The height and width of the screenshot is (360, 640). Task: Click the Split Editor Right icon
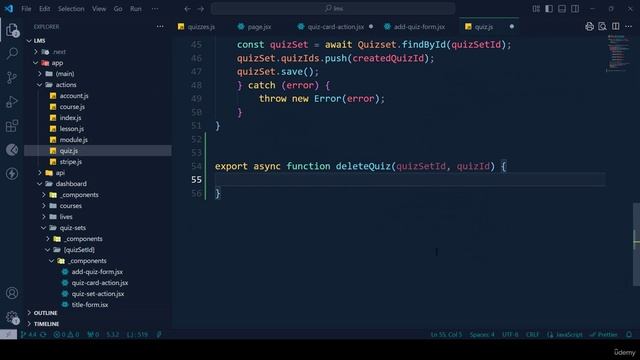coord(616,27)
